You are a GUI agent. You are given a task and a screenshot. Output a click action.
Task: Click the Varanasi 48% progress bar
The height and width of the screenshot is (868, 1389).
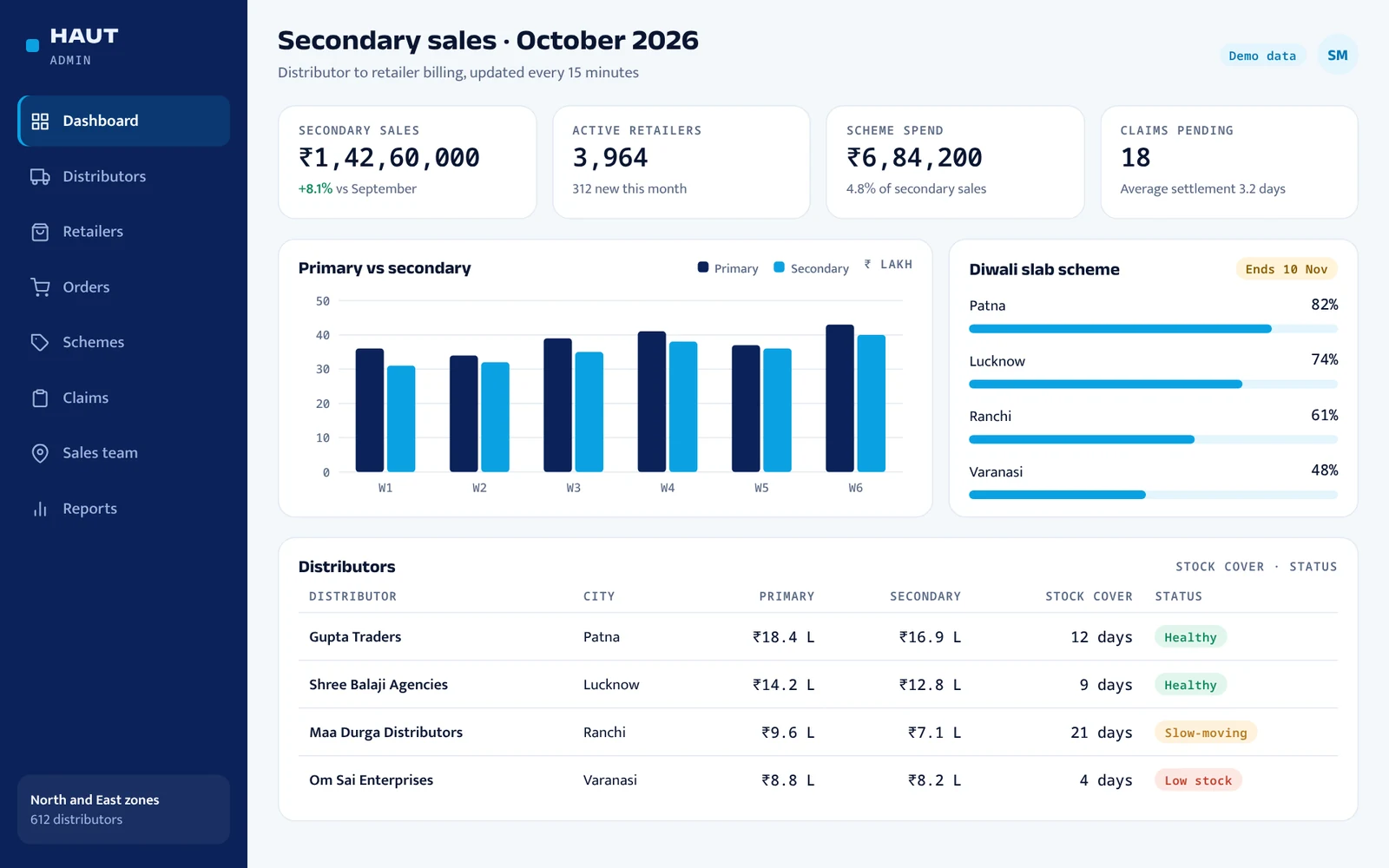pos(1153,495)
